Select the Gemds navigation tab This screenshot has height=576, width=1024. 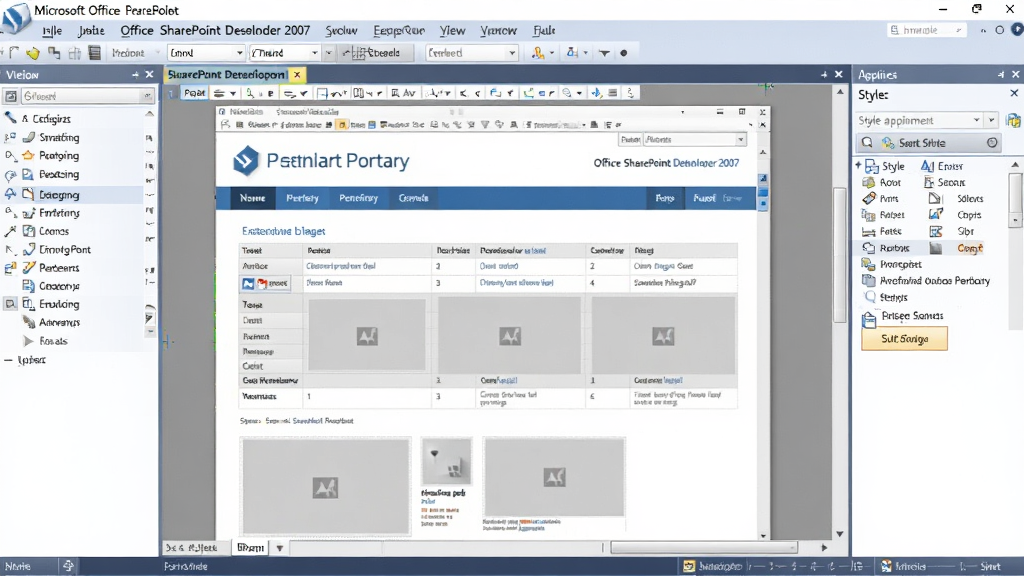tap(413, 198)
